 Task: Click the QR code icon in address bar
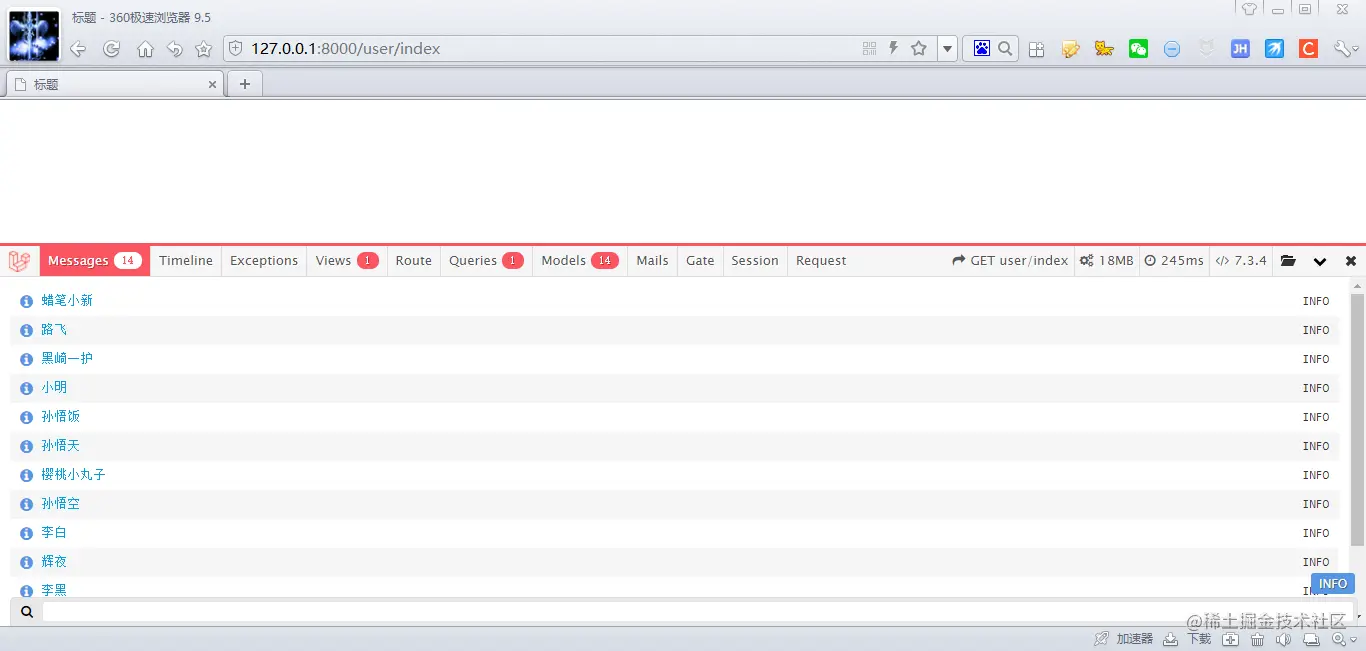click(x=869, y=48)
